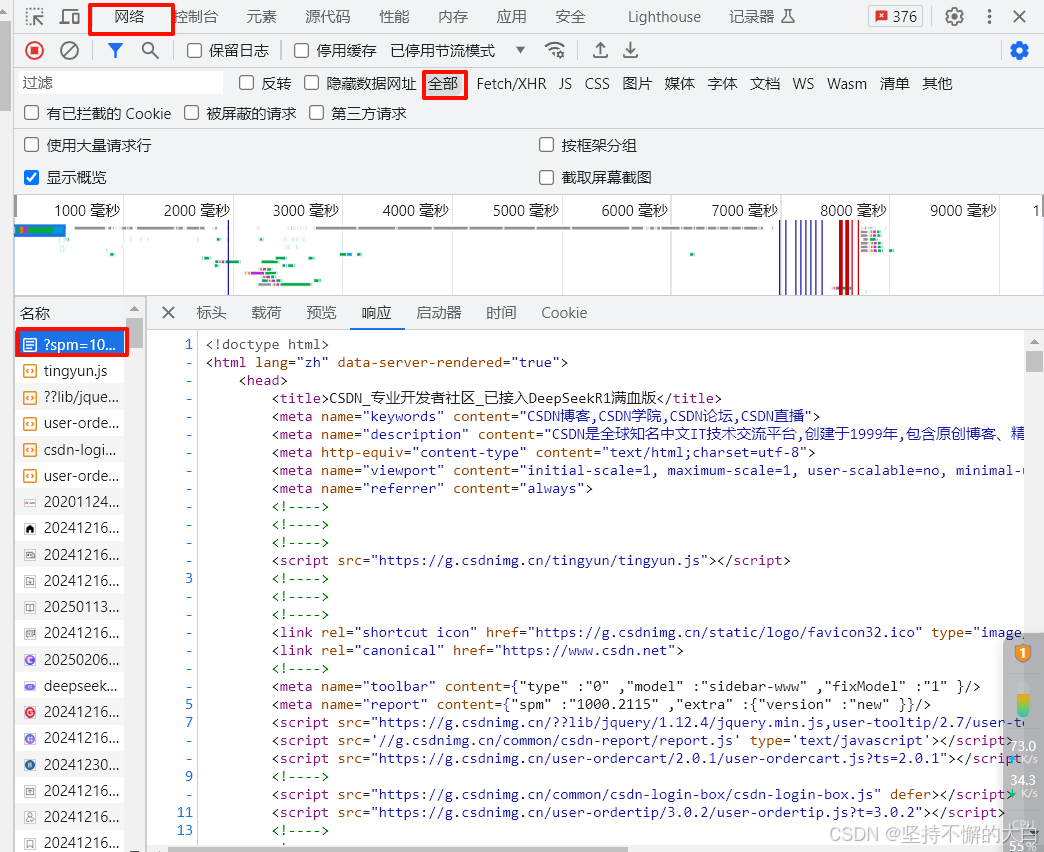Open the Lighthouse panel tab
Viewport: 1044px width, 852px height.
coord(664,17)
